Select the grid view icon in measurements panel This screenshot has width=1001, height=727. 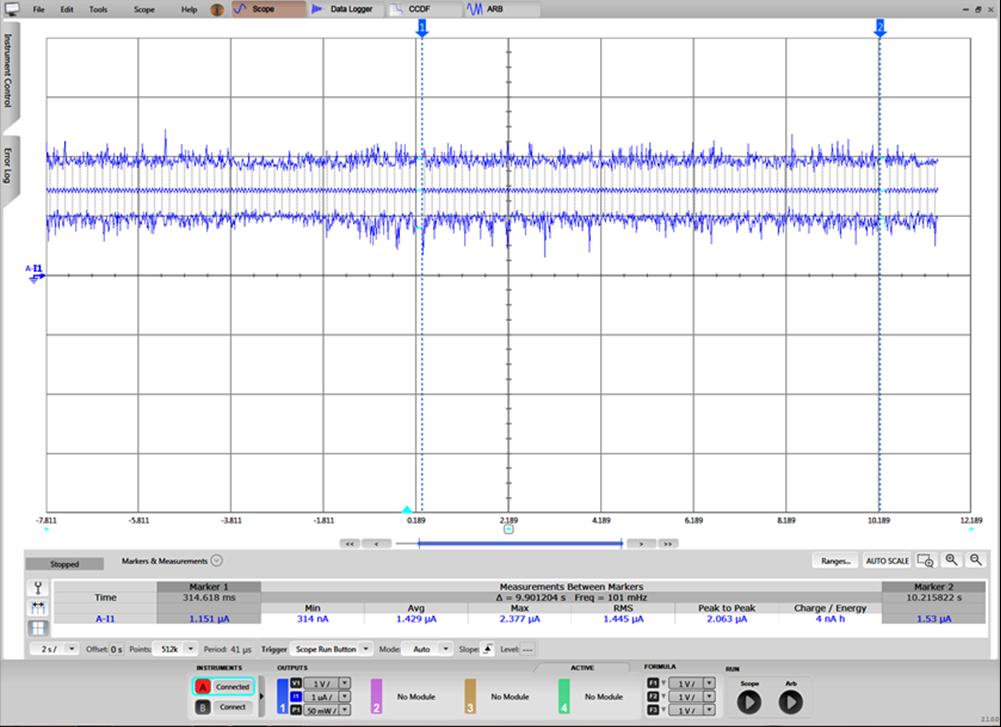point(39,628)
